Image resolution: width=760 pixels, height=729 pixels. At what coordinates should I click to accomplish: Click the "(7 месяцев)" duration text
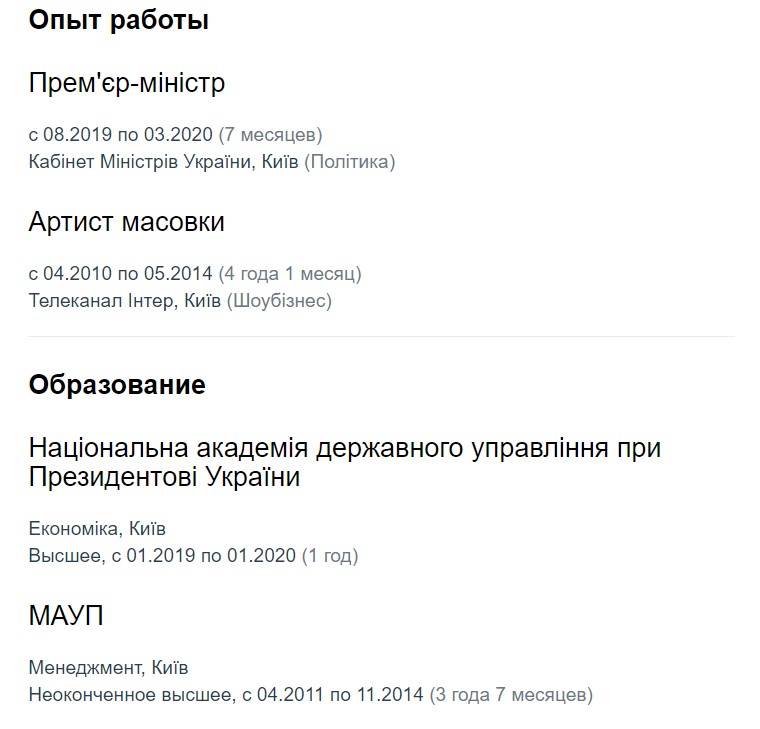point(270,134)
